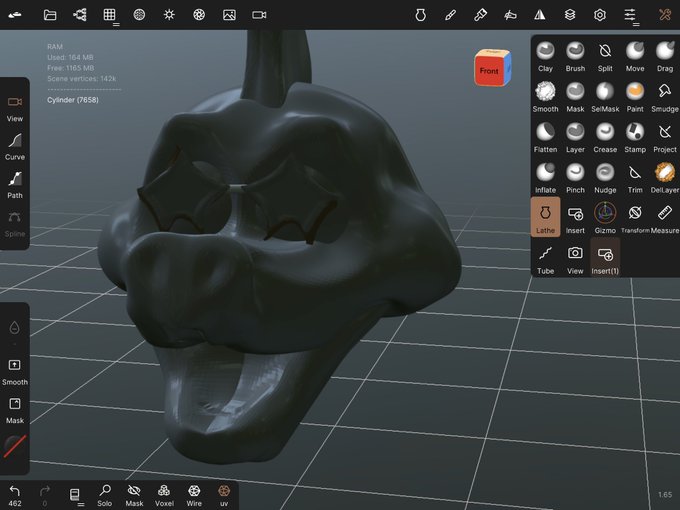Open the files folder menu

[50, 15]
